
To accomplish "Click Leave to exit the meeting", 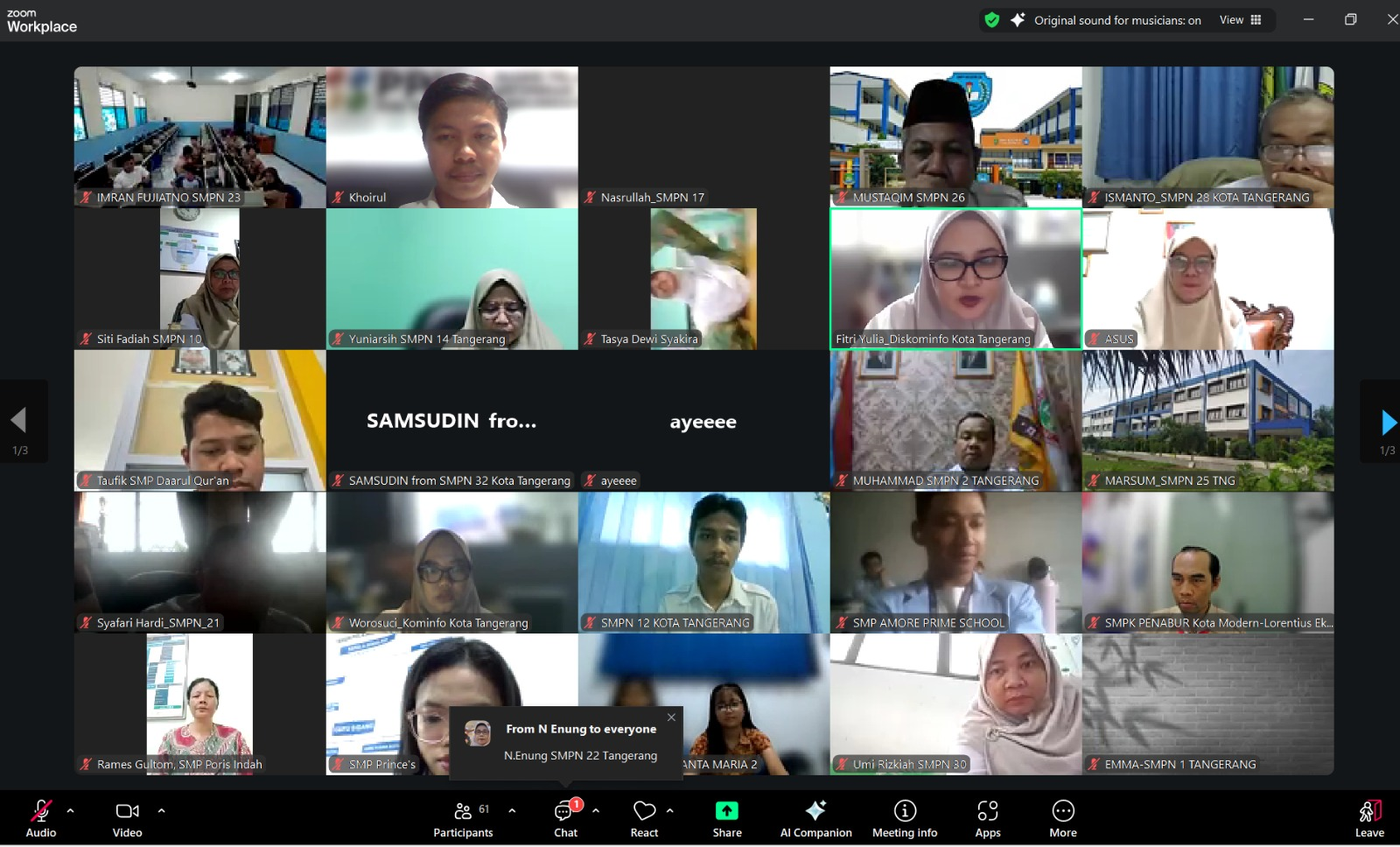I will click(1369, 819).
